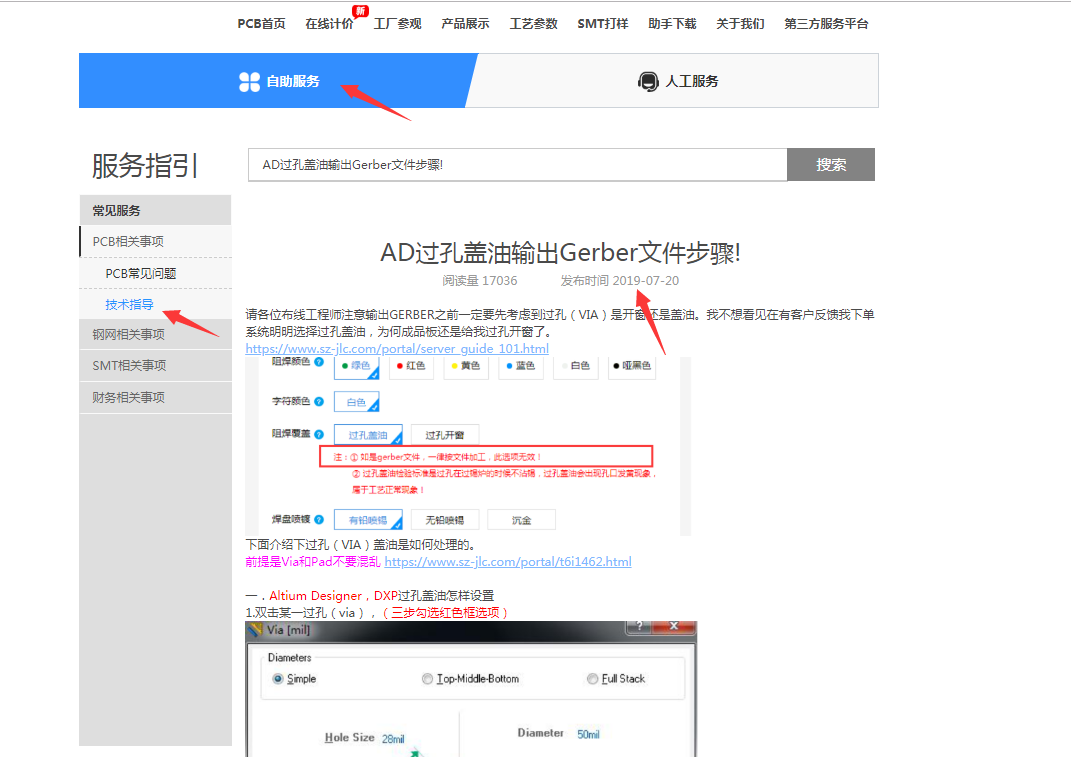
Task: Click help icon next to 阻焊颜色
Action: click(x=319, y=362)
